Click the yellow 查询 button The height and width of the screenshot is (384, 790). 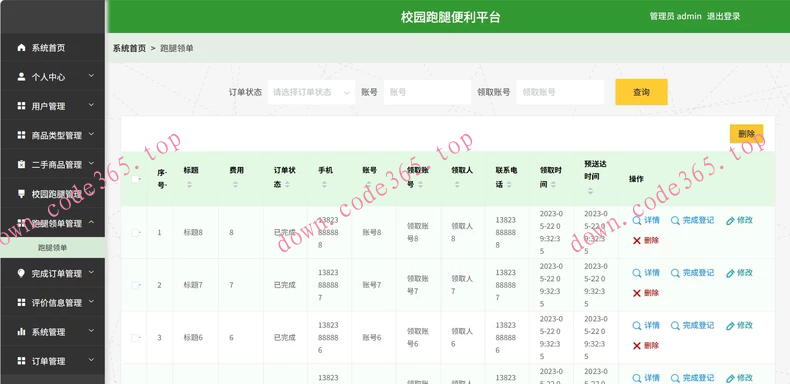pyautogui.click(x=641, y=92)
